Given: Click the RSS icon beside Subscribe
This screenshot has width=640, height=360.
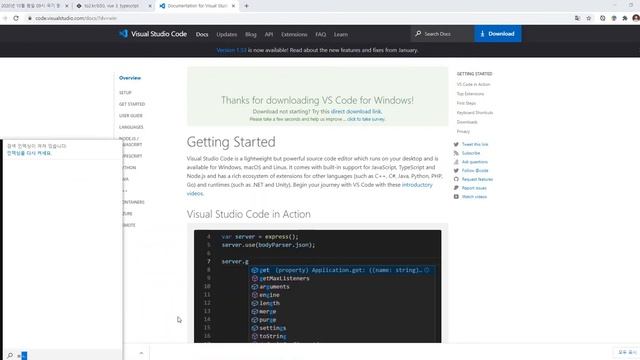Looking at the screenshot, I should tap(456, 153).
